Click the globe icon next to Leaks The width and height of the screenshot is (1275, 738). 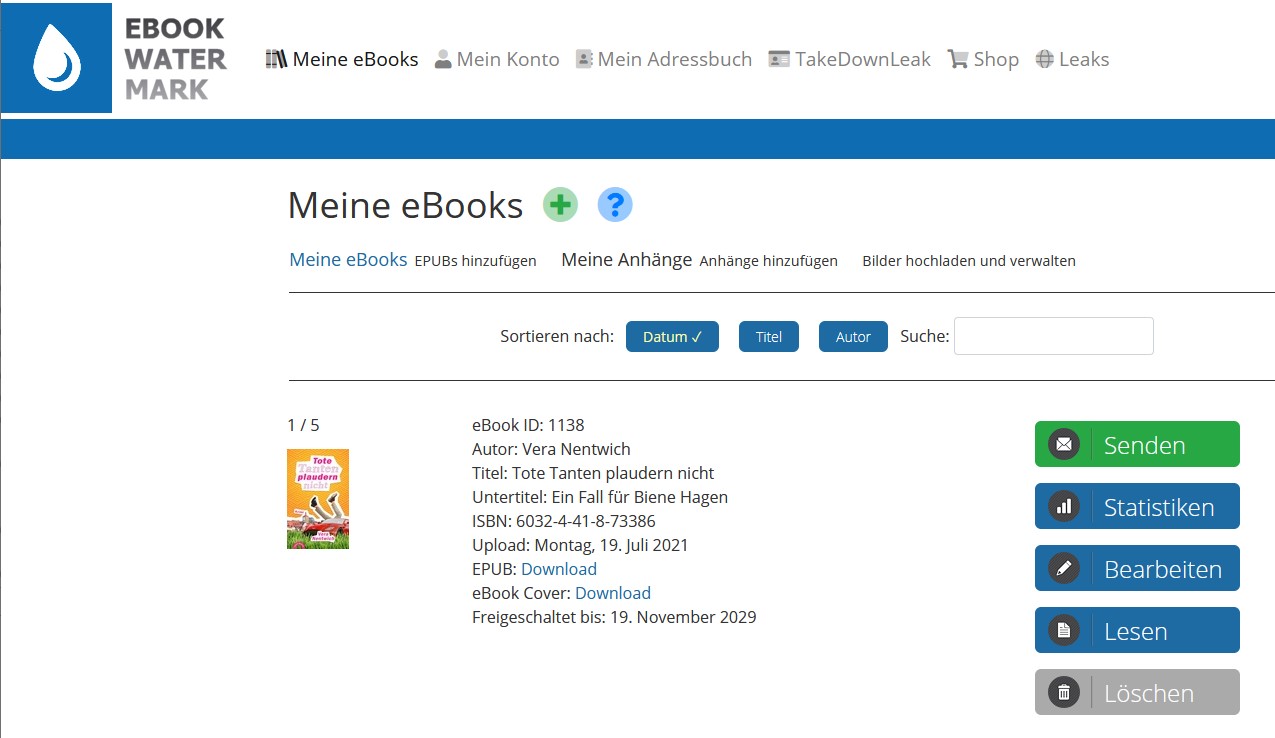(1043, 59)
